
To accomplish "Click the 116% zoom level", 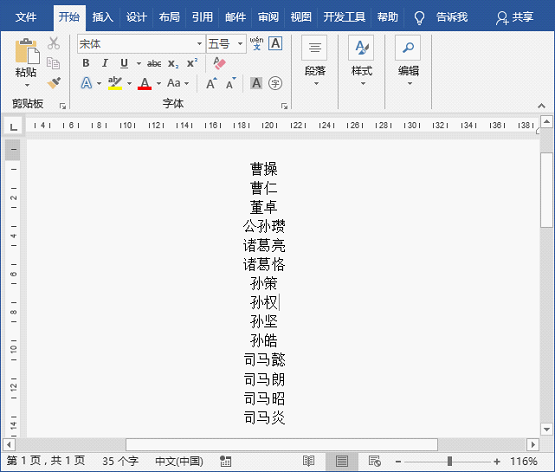I will (x=523, y=461).
